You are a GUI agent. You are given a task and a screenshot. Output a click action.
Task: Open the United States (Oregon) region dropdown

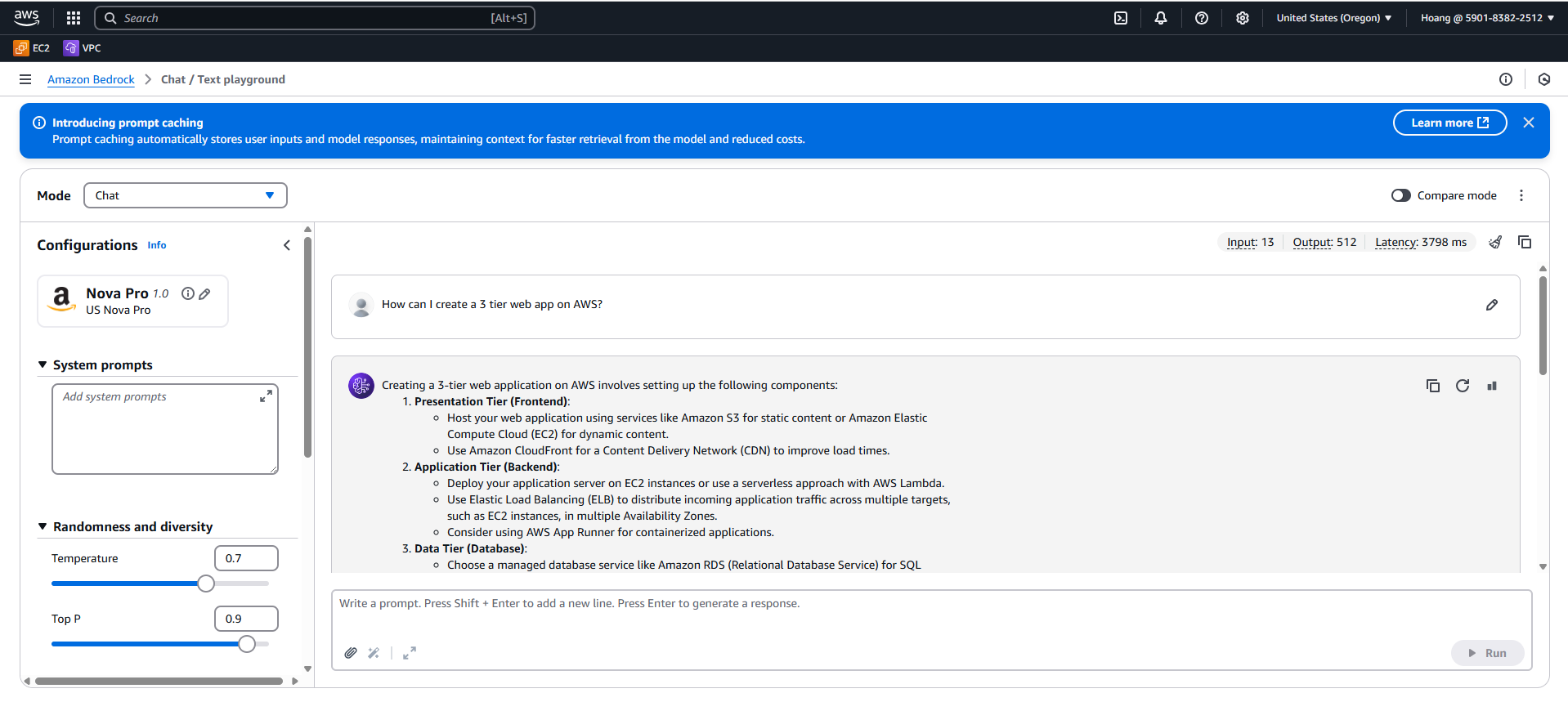[x=1334, y=18]
